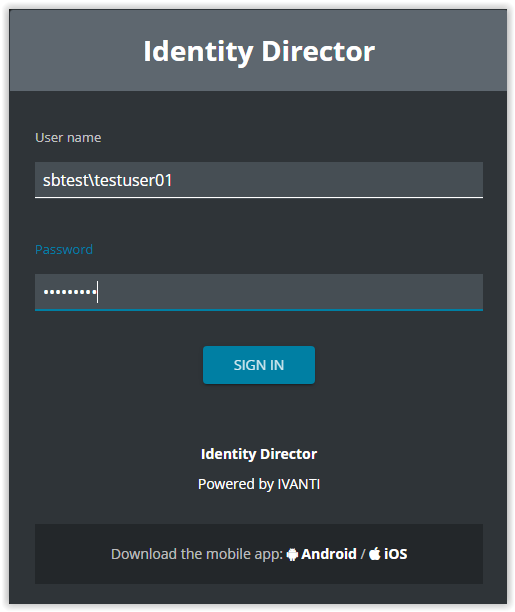Click "Download the mobile app:" text

(197, 554)
